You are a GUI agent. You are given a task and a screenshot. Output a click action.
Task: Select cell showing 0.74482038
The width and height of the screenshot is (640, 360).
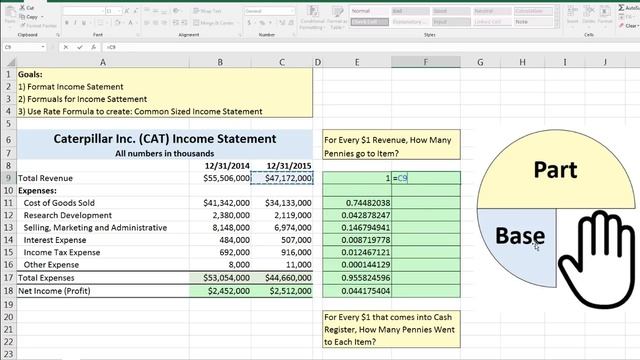(357, 203)
